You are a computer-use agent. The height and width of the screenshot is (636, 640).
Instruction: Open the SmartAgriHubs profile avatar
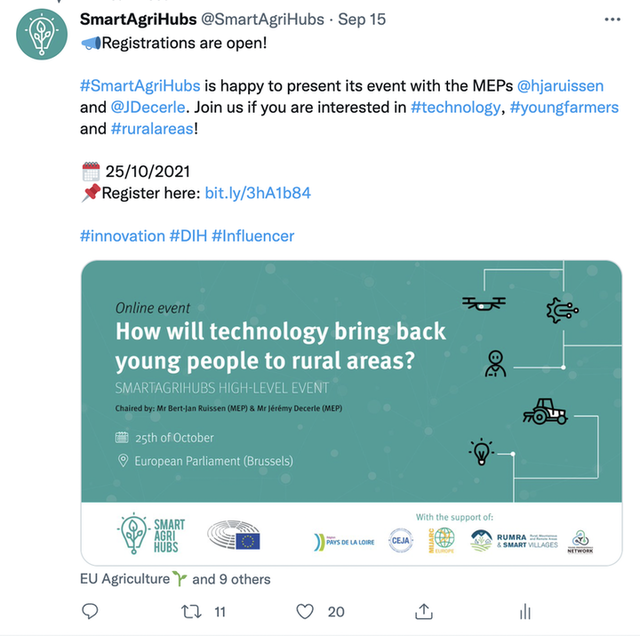point(42,34)
